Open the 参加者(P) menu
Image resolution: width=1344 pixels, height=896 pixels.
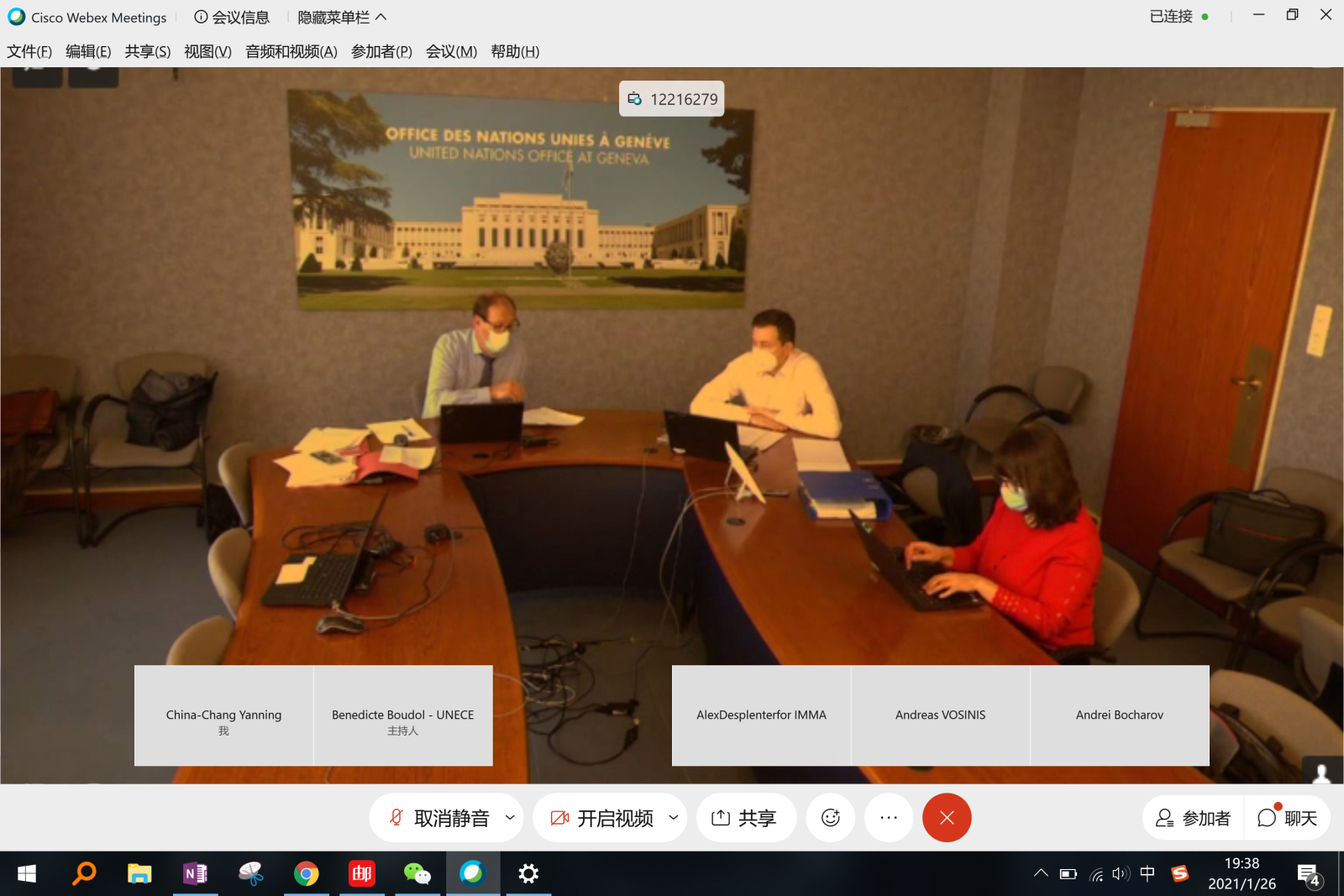pyautogui.click(x=381, y=51)
